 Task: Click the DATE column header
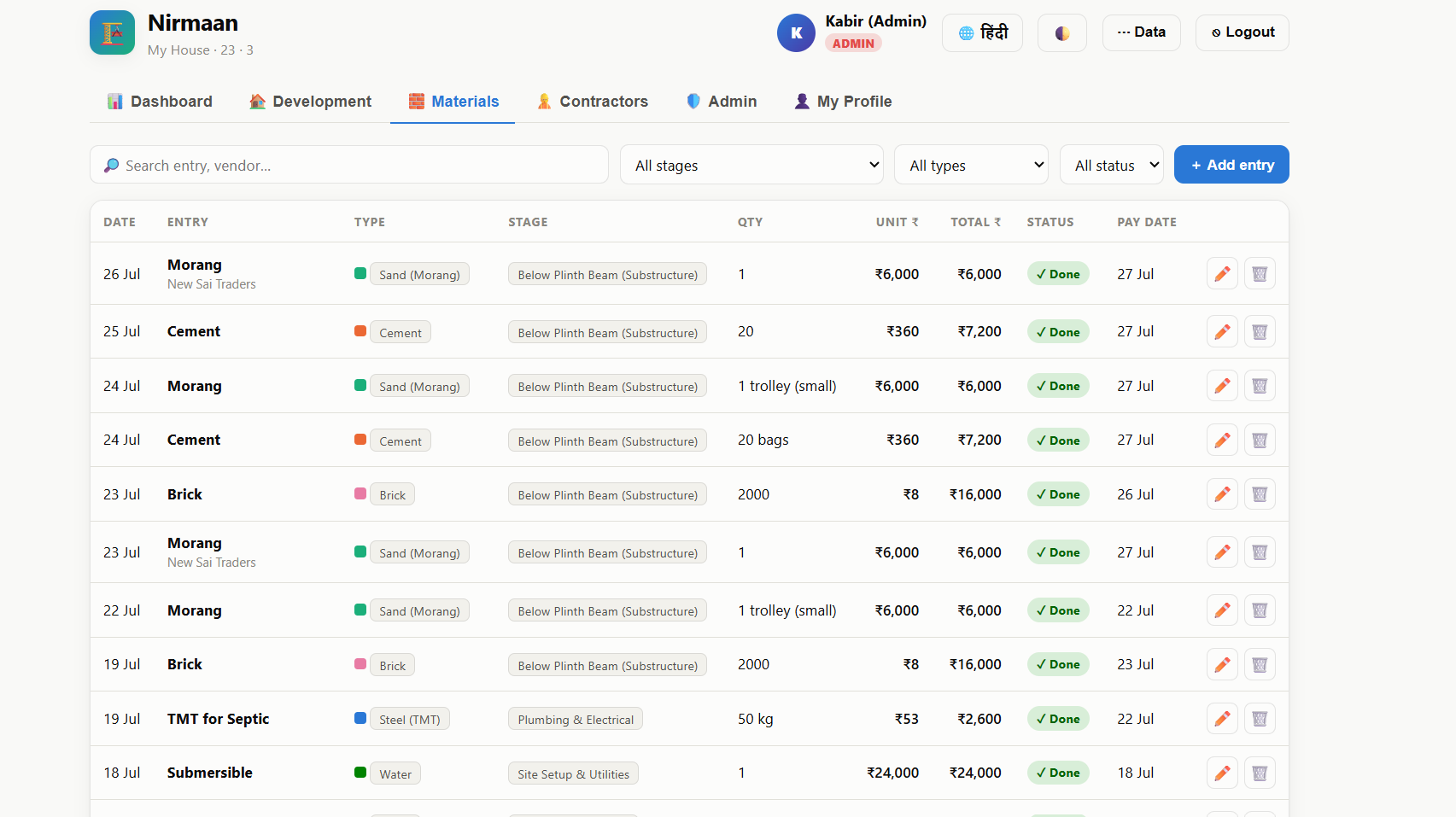(x=120, y=222)
